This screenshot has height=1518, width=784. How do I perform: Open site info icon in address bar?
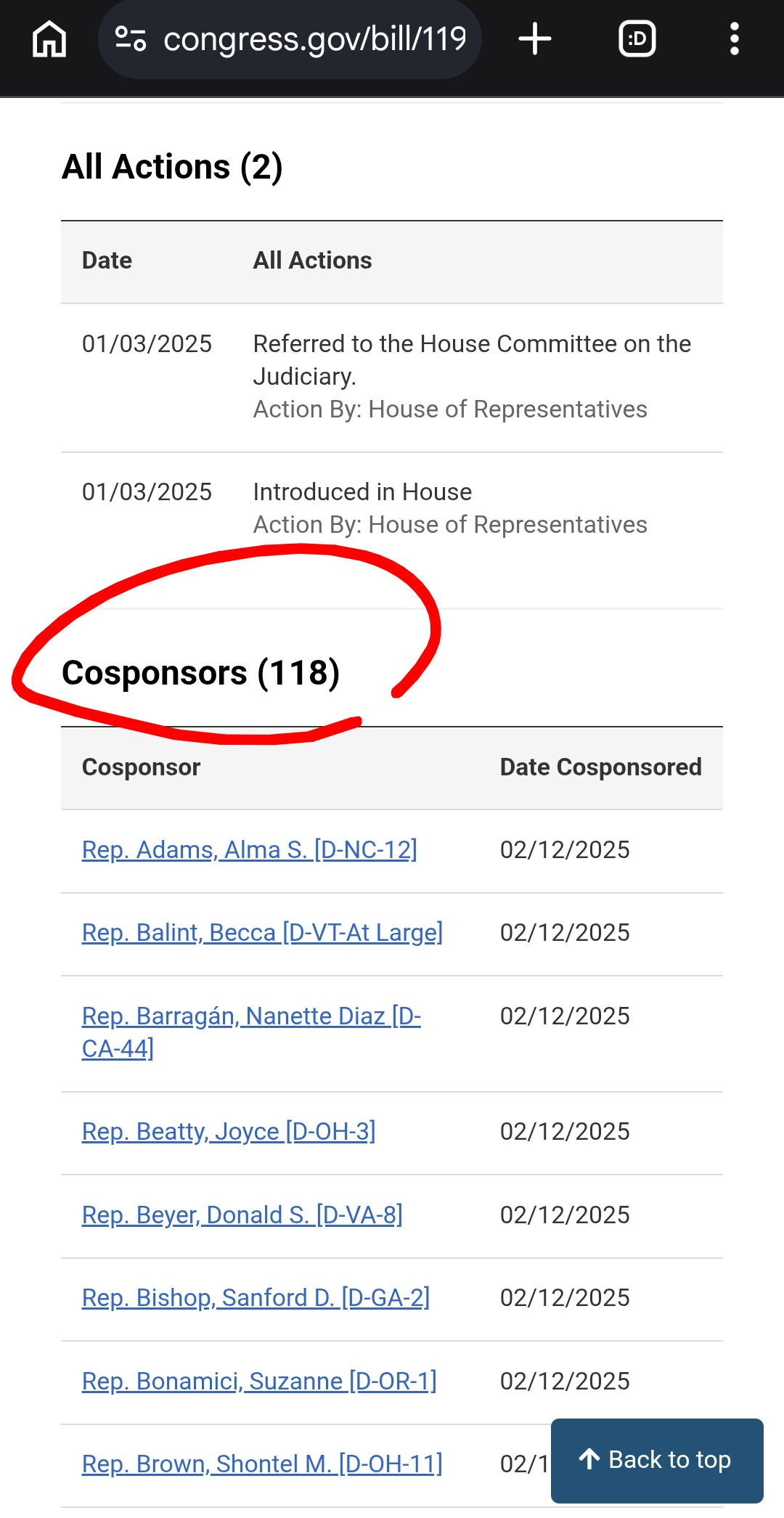(131, 39)
